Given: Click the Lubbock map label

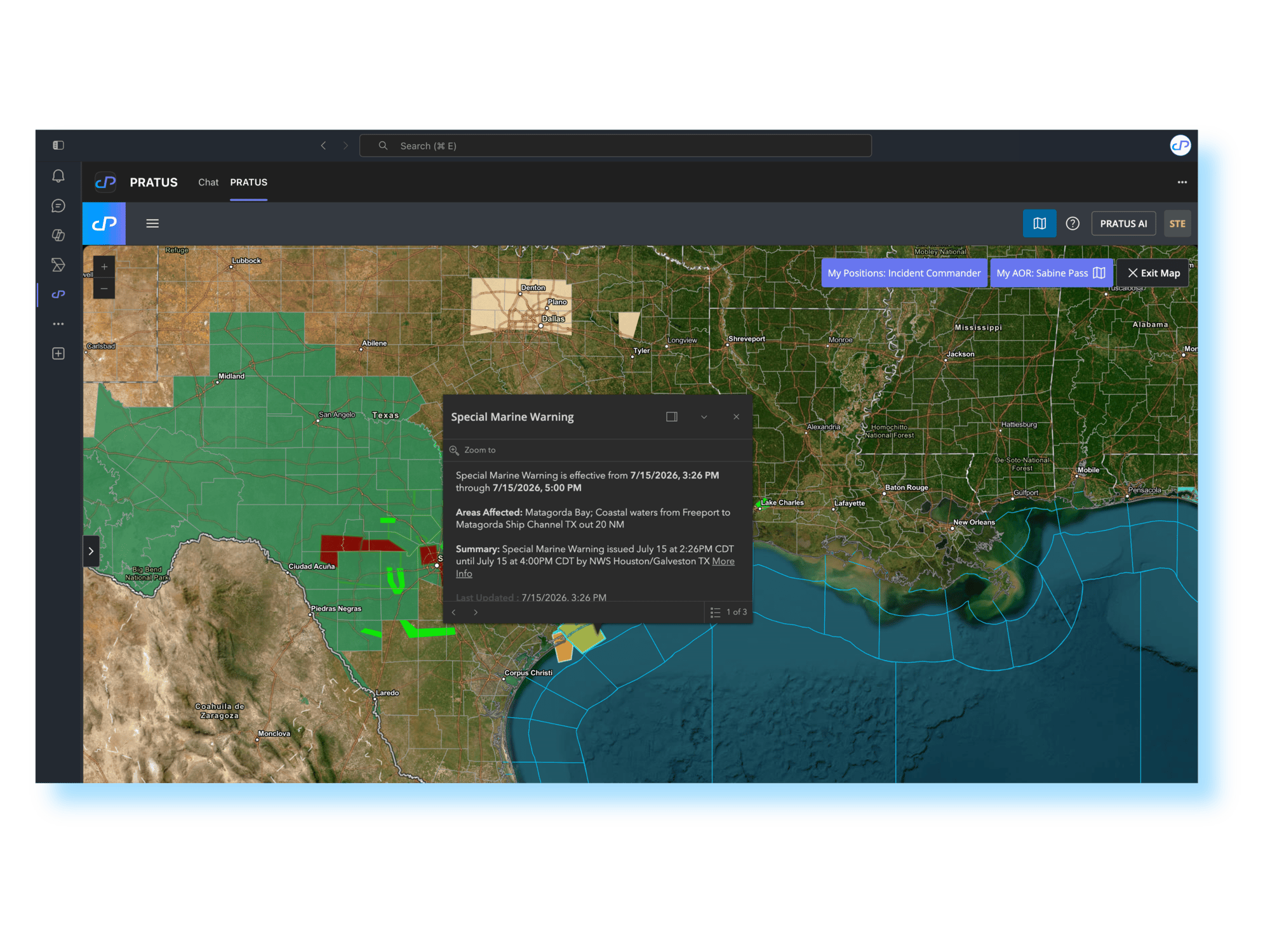Looking at the screenshot, I should coord(246,261).
